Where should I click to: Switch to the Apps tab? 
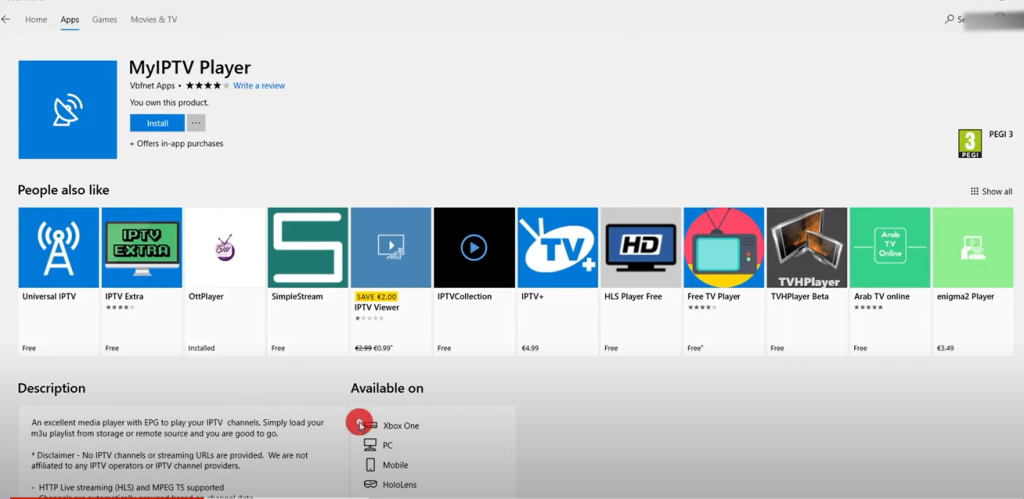tap(70, 20)
